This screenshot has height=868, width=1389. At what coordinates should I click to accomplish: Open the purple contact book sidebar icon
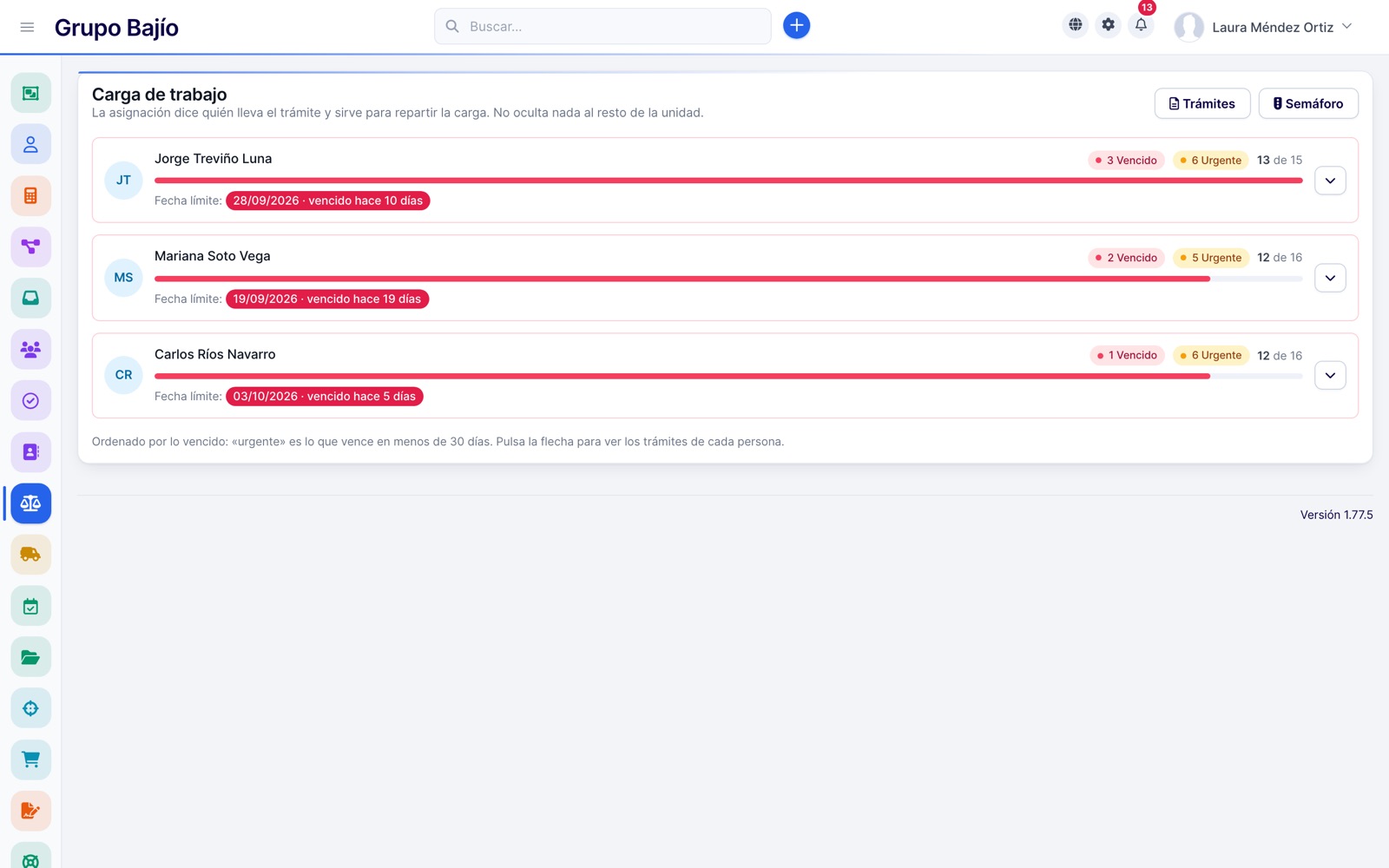[30, 451]
